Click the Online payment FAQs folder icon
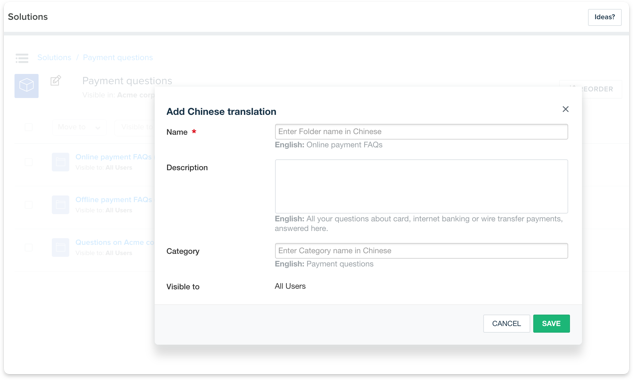 tap(61, 162)
